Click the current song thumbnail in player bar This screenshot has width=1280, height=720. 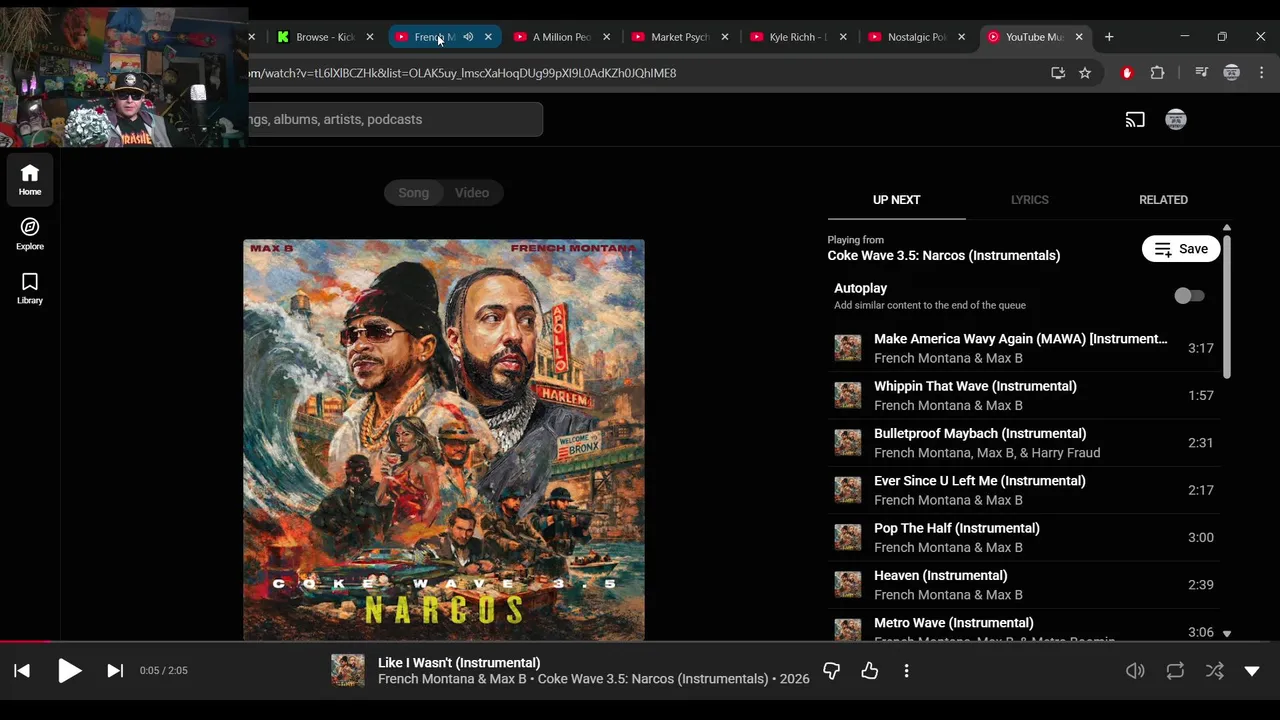pos(348,670)
